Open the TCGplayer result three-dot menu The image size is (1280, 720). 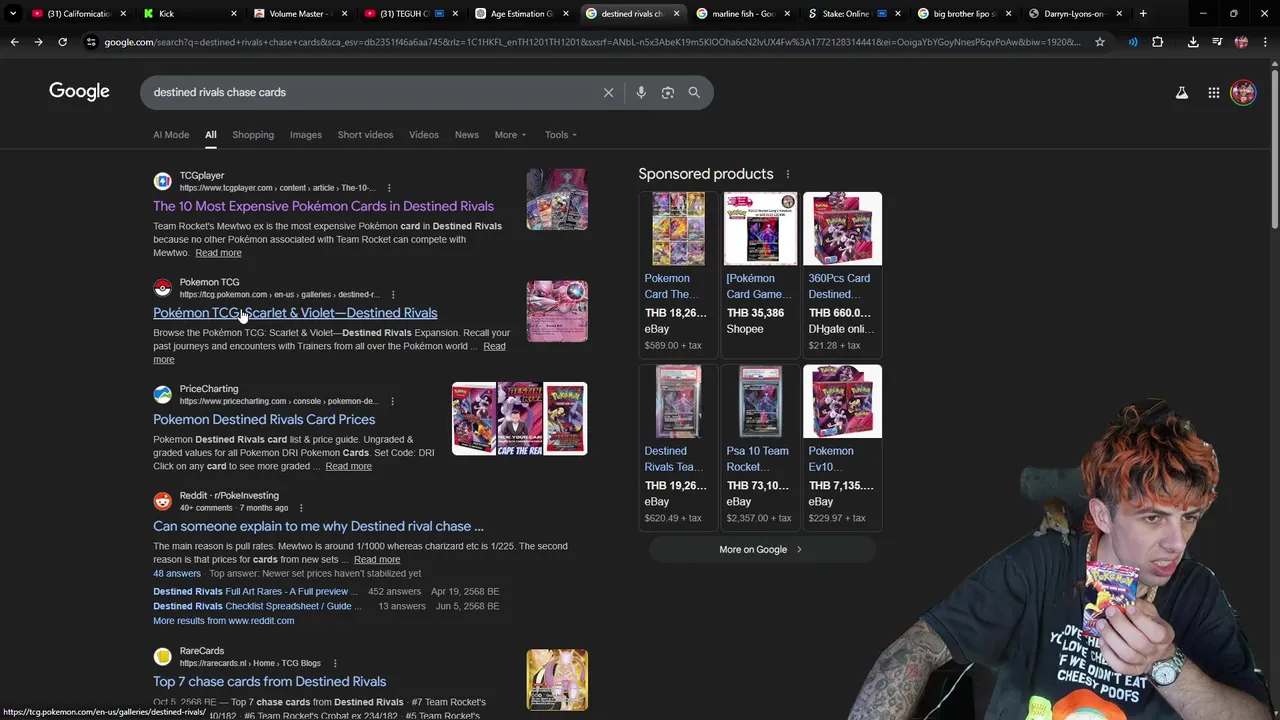click(x=389, y=188)
